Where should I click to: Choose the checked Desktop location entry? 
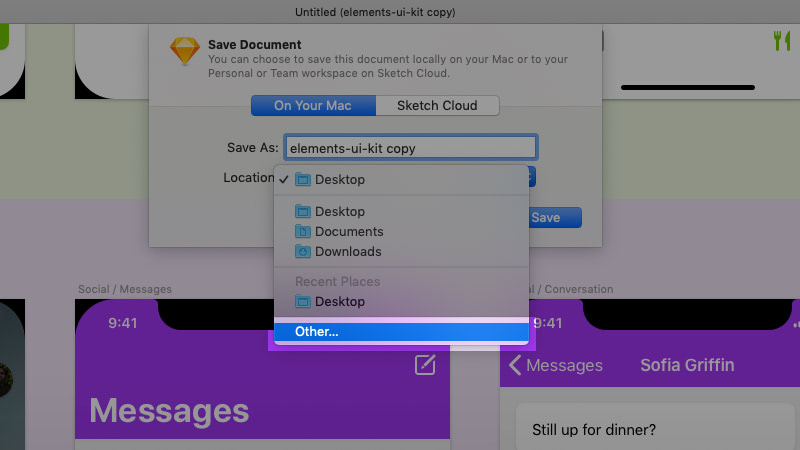click(401, 180)
